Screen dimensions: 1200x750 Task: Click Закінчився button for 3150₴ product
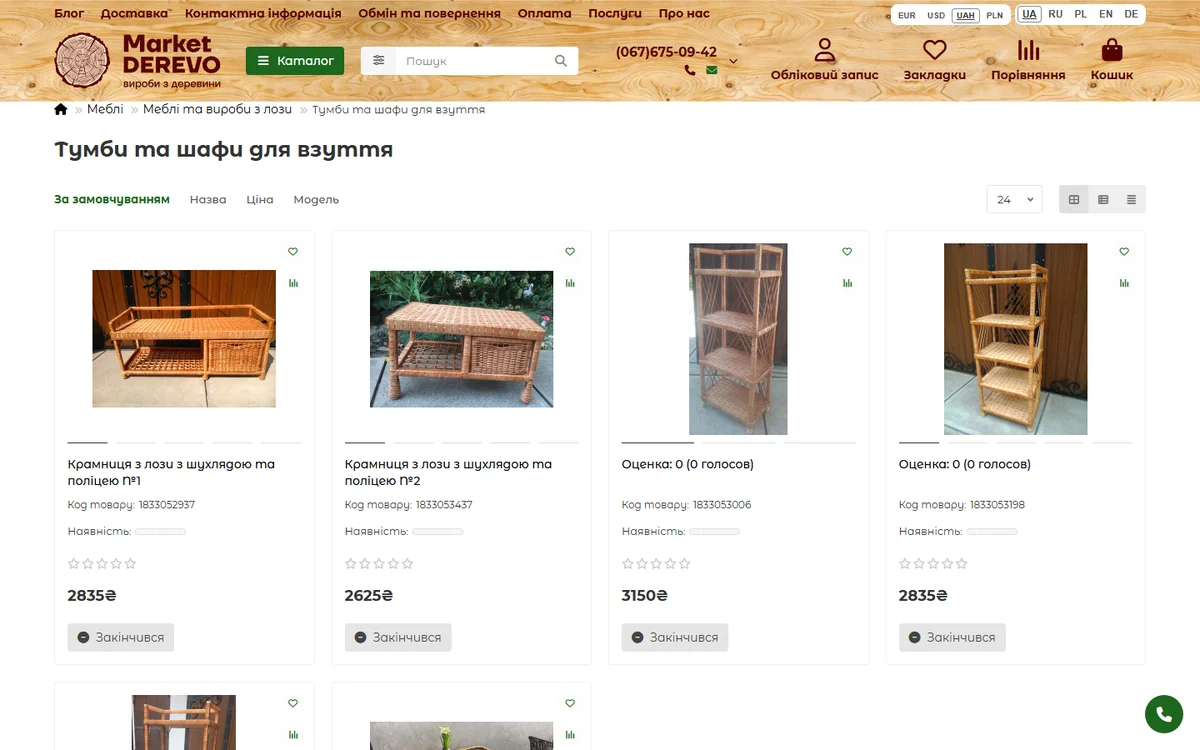(x=675, y=637)
